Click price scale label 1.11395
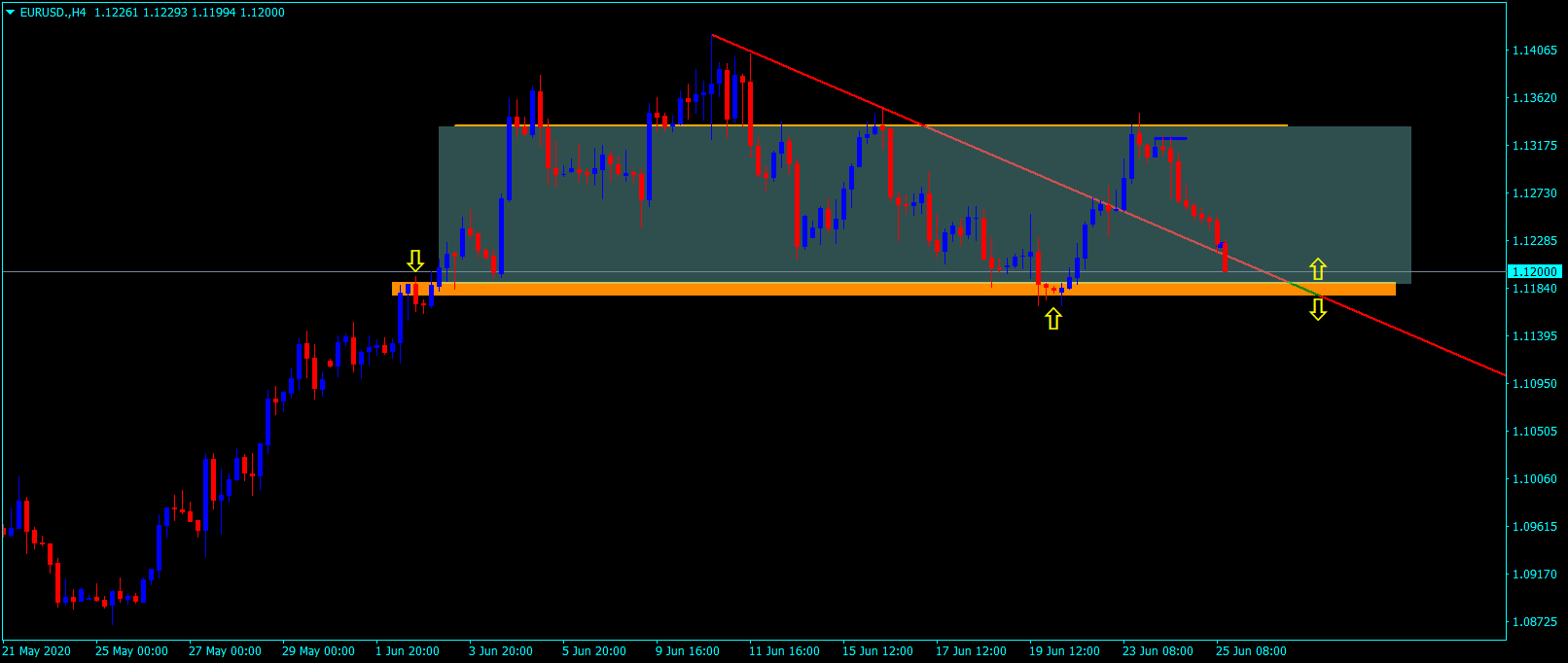1568x663 pixels. (1534, 336)
